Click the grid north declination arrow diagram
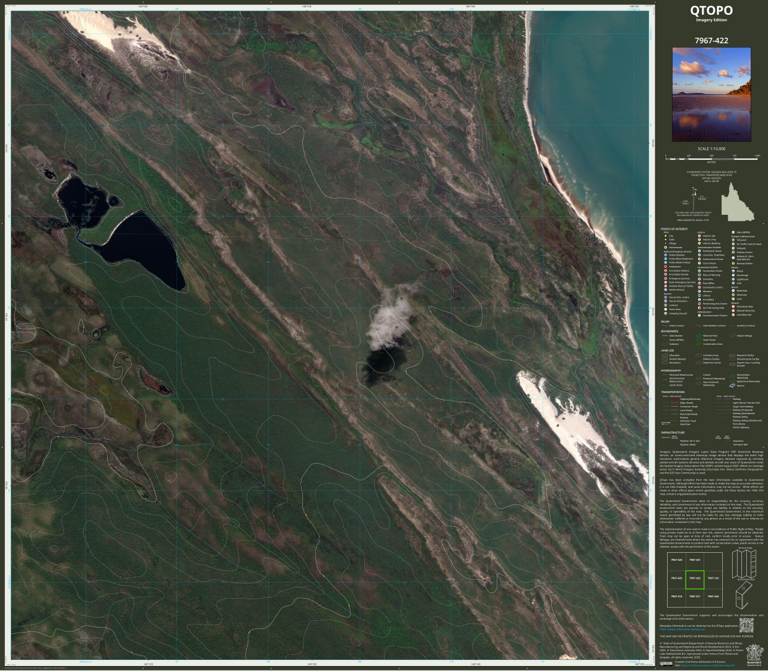This screenshot has height=671, width=768. 696,200
